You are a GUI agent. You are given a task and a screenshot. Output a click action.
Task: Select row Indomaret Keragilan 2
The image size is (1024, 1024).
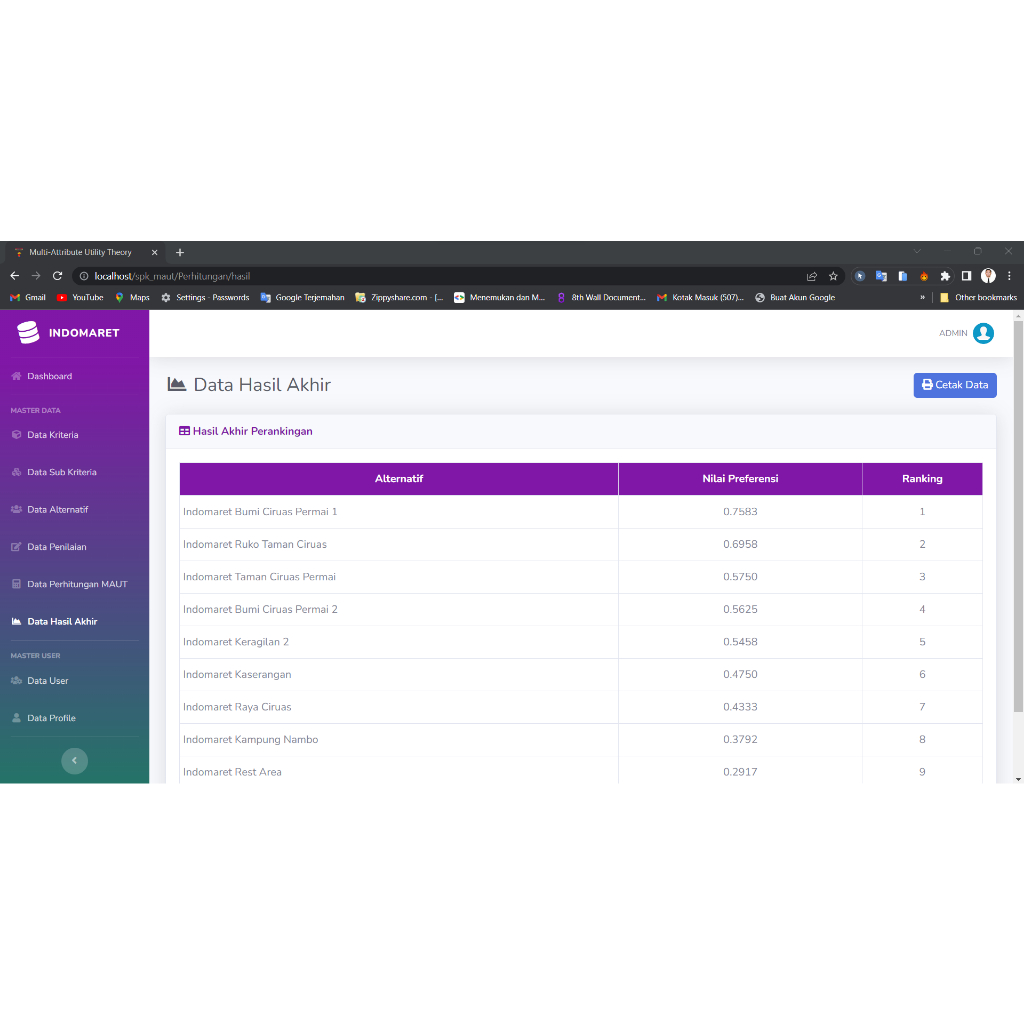point(581,642)
